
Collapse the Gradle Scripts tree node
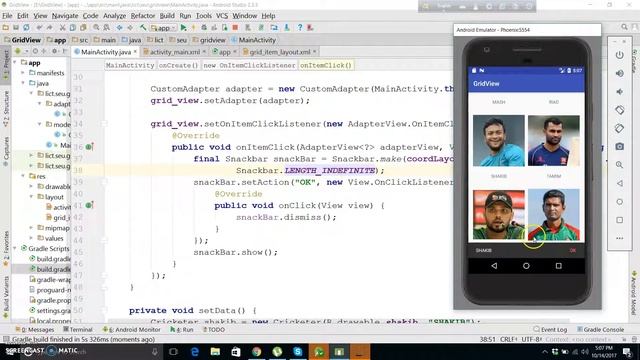pyautogui.click(x=15, y=249)
